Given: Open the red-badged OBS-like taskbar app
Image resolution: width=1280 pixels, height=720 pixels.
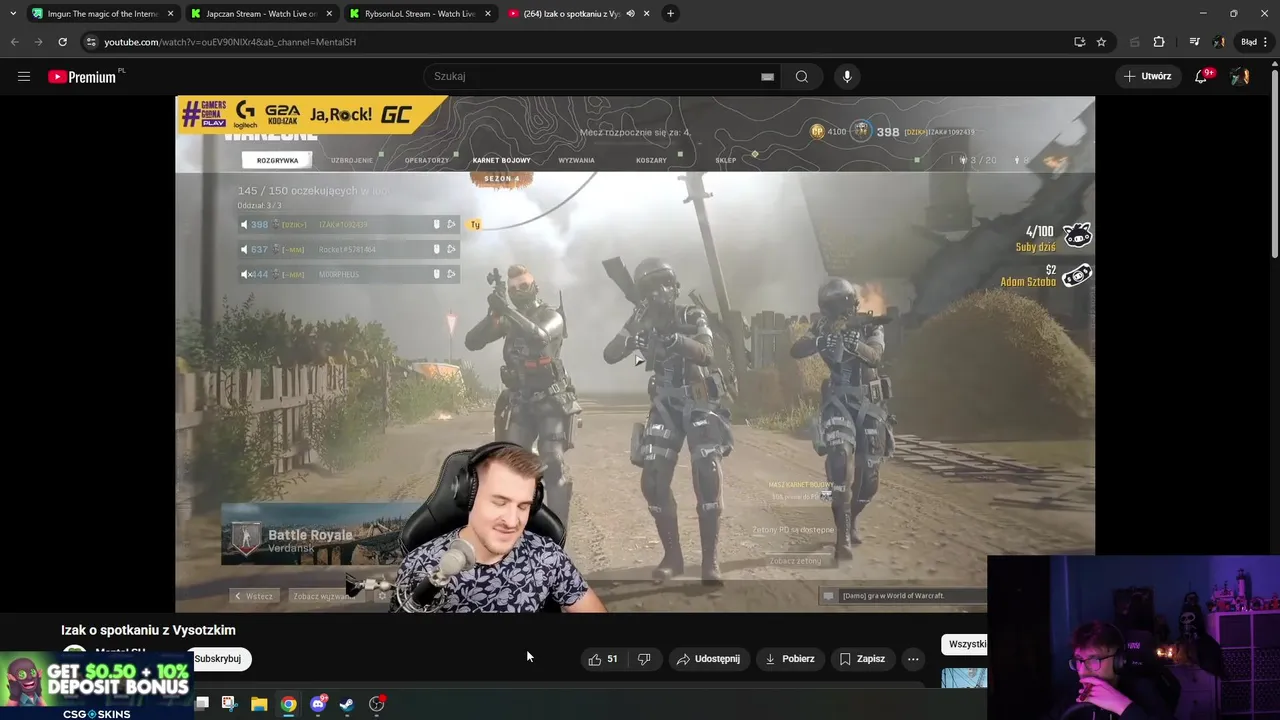Looking at the screenshot, I should 376,704.
